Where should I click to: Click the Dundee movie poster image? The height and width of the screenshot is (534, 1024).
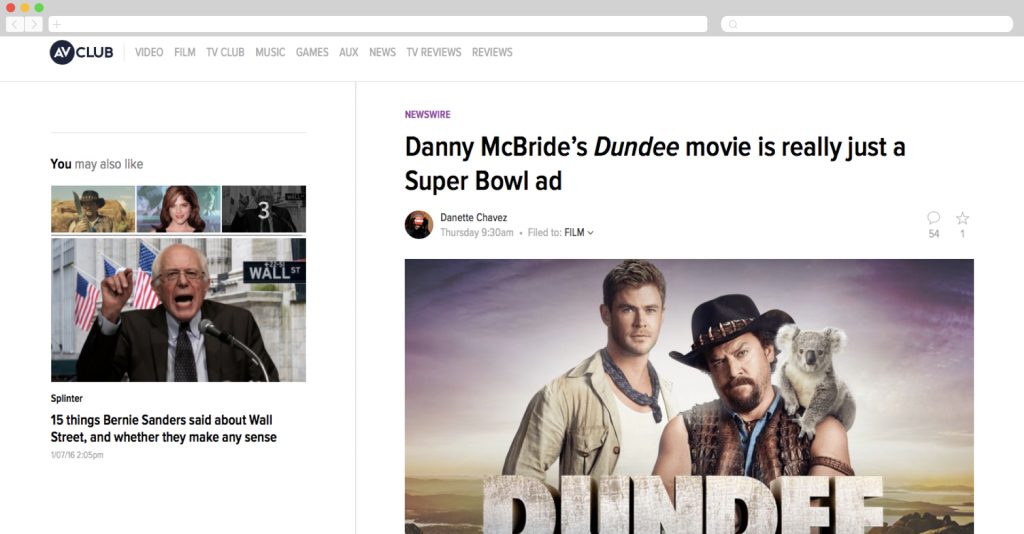[688, 396]
